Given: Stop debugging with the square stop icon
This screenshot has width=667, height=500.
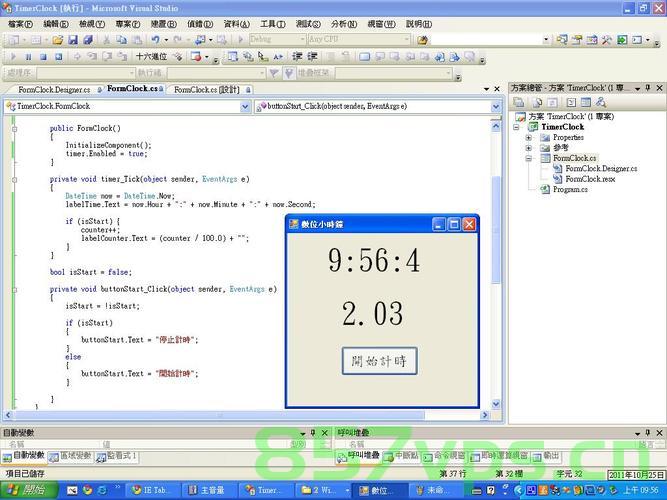Looking at the screenshot, I should pos(43,57).
